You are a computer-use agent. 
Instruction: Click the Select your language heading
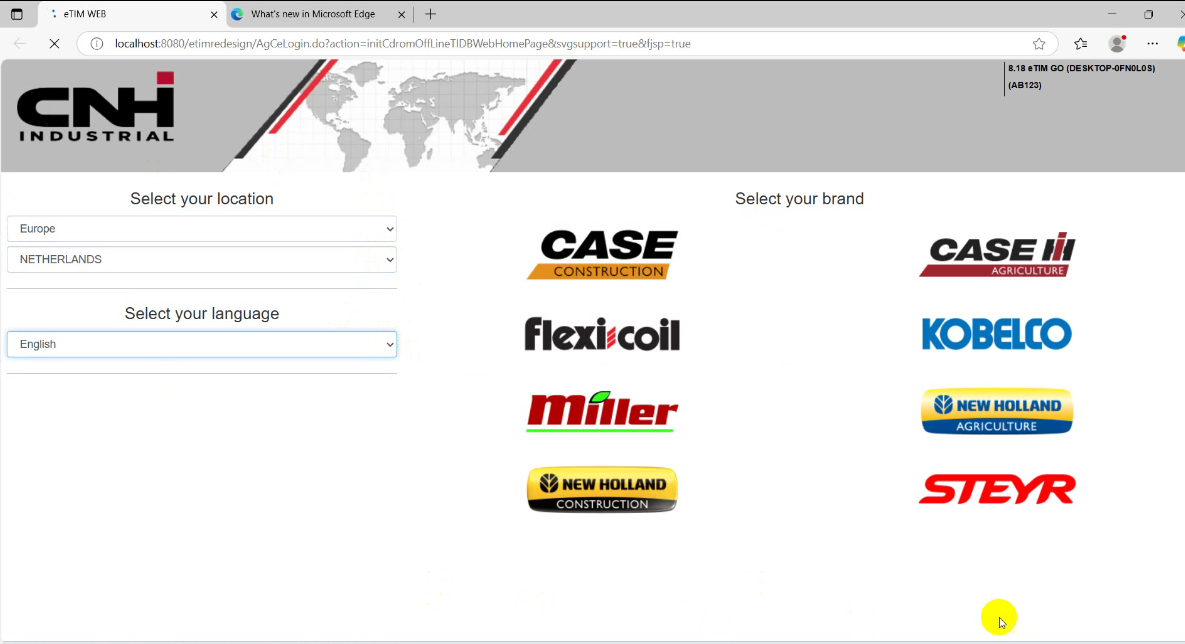click(202, 314)
